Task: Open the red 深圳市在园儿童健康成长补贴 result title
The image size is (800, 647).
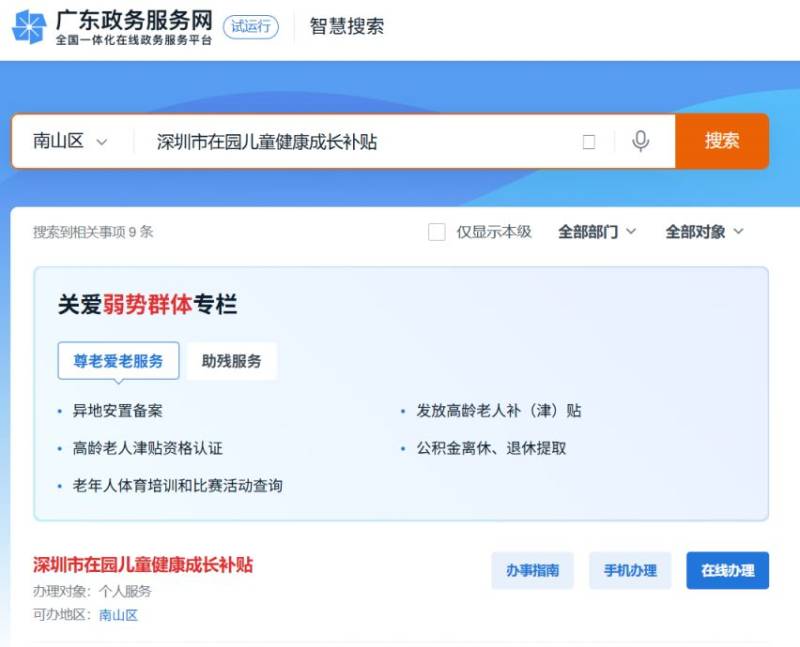Action: (x=143, y=565)
